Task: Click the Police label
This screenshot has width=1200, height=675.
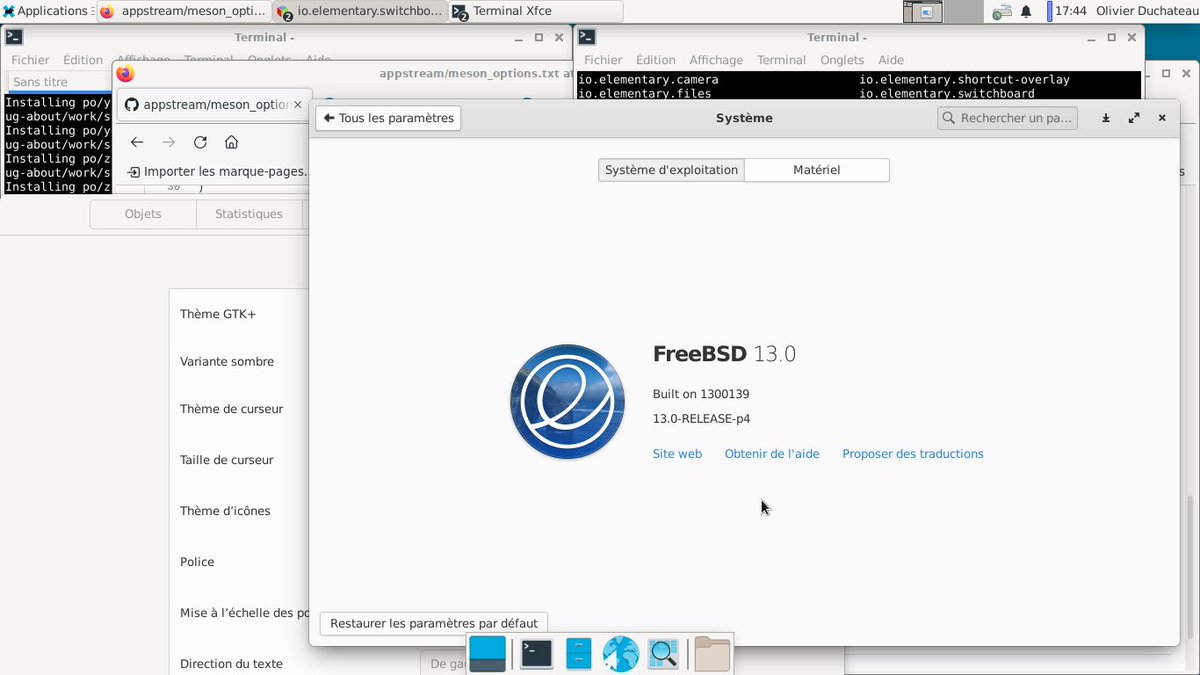Action: tap(197, 562)
